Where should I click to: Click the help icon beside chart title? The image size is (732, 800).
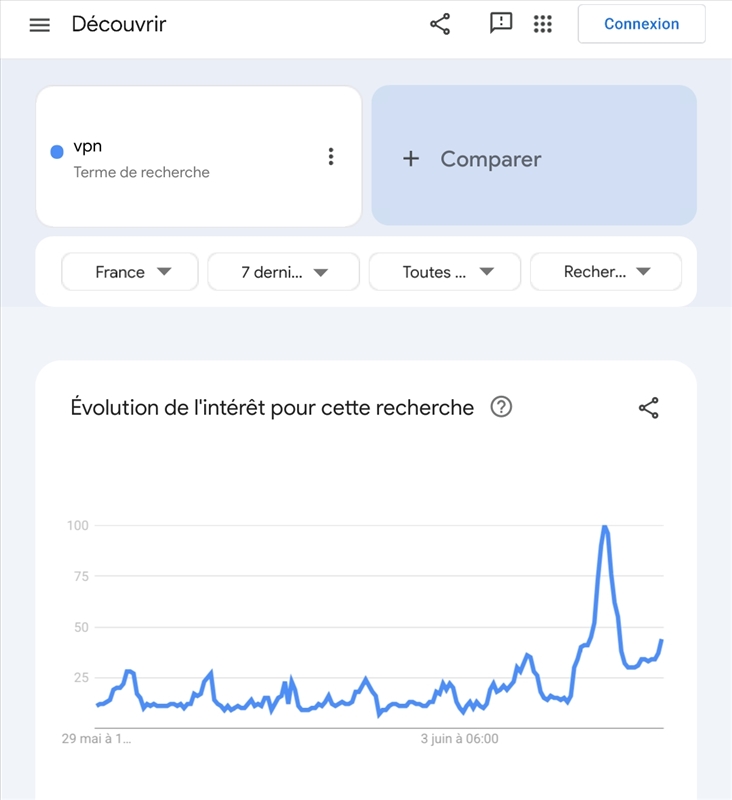501,407
